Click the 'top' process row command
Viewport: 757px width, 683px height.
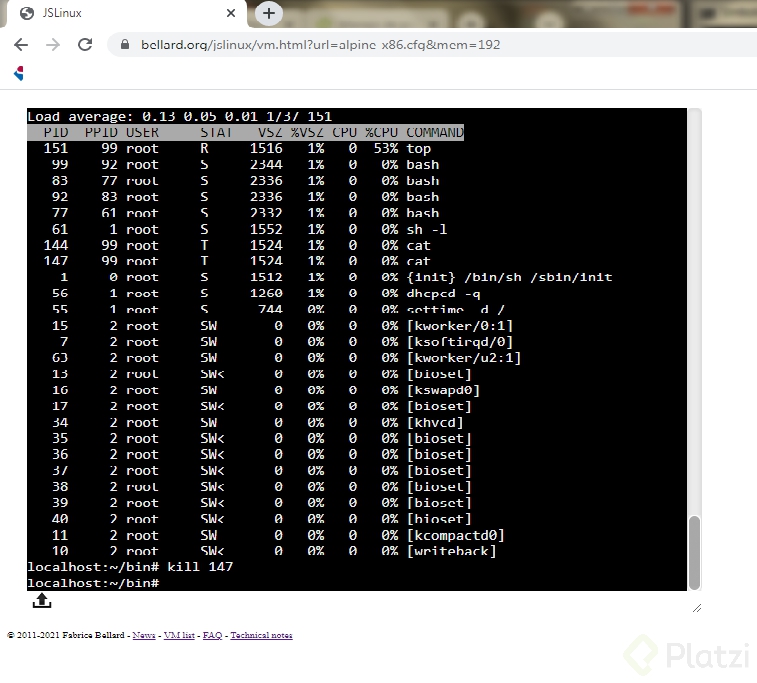coord(419,149)
